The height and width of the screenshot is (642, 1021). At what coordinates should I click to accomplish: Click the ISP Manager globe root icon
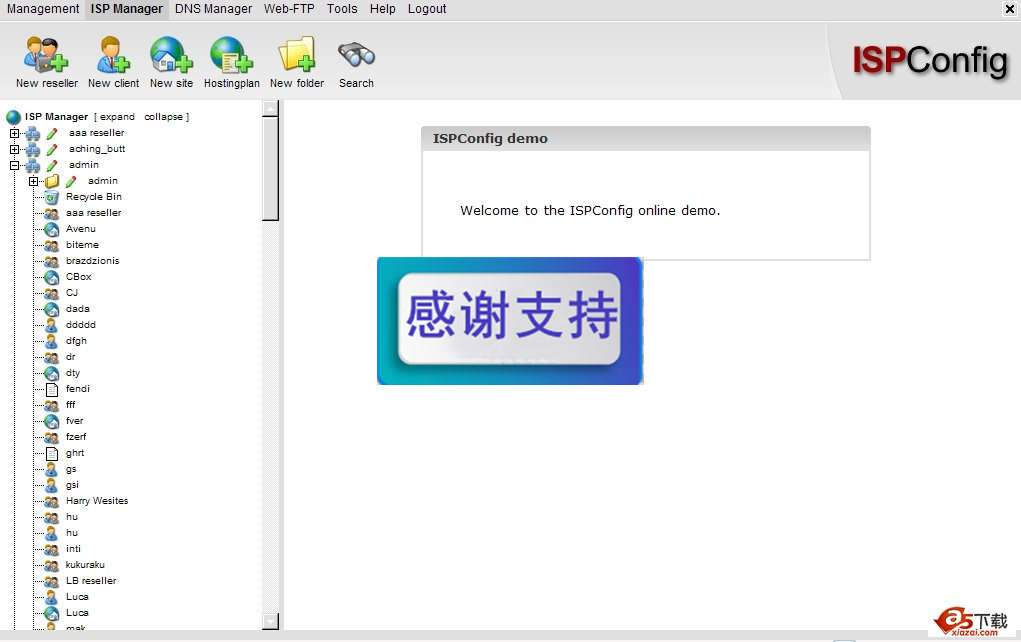tap(14, 117)
